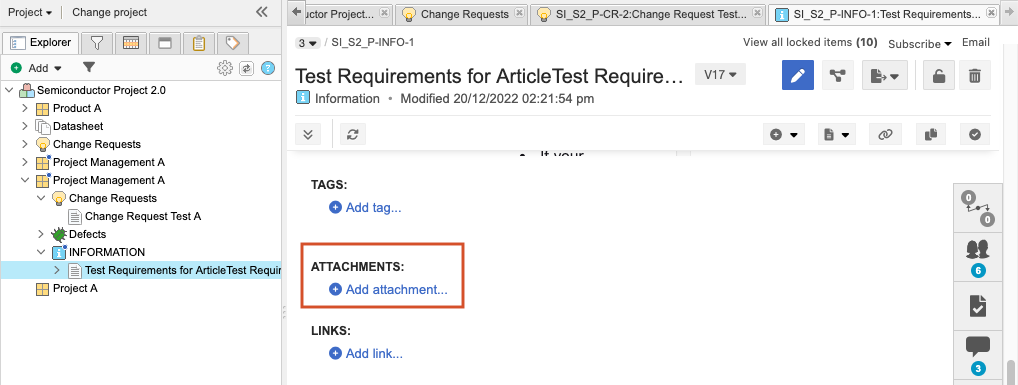Expand the Test Requirements for ArticleTest item
1018x385 pixels.
pyautogui.click(x=57, y=270)
